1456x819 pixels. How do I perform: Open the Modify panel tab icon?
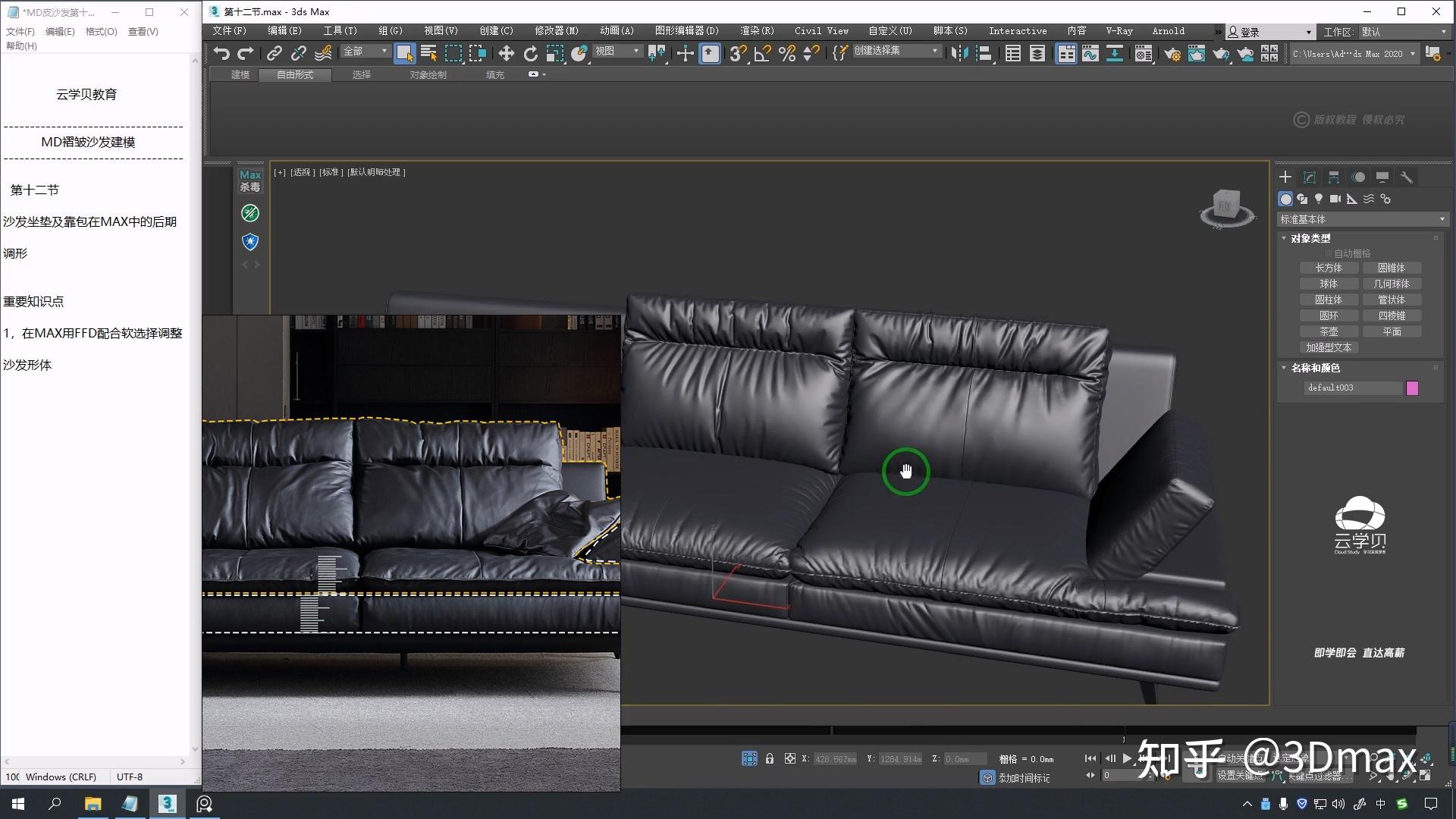1309,177
